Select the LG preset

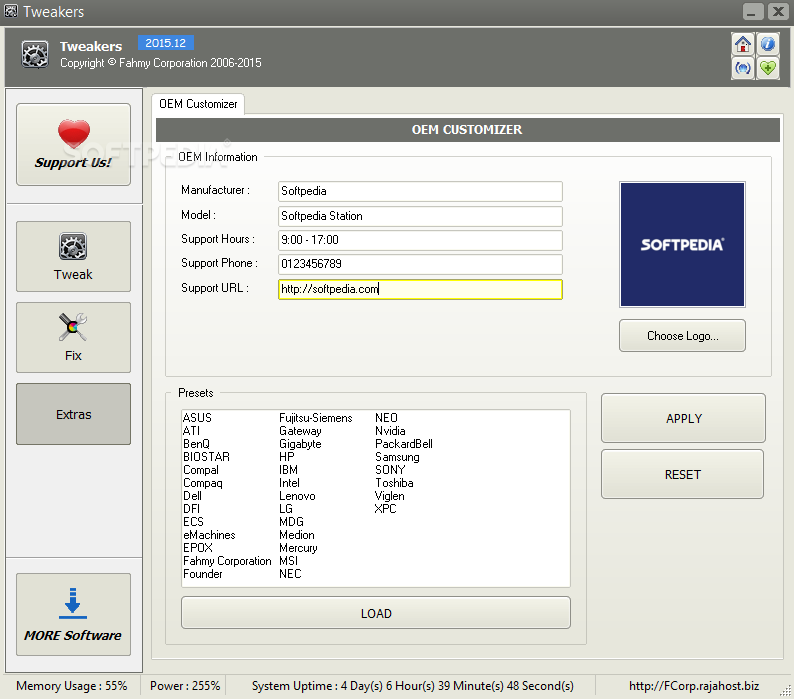point(286,509)
